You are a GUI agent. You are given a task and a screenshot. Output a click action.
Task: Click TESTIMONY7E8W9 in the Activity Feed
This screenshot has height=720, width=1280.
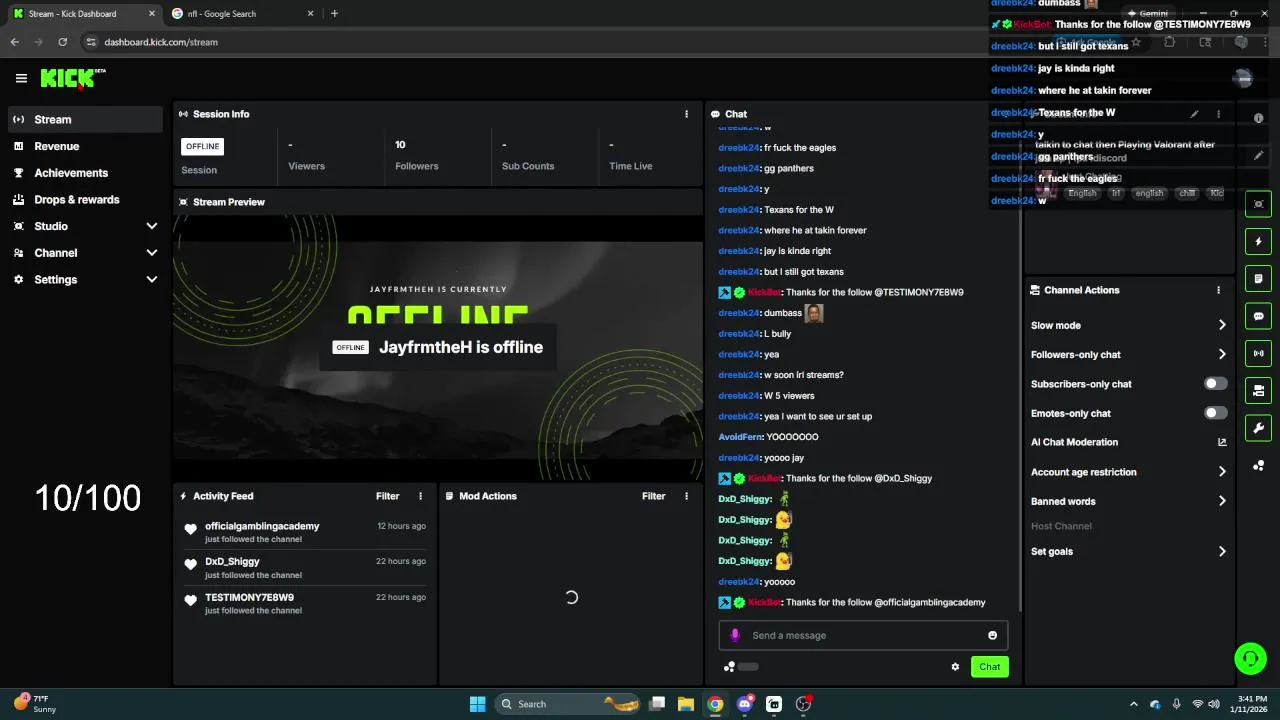tap(249, 598)
